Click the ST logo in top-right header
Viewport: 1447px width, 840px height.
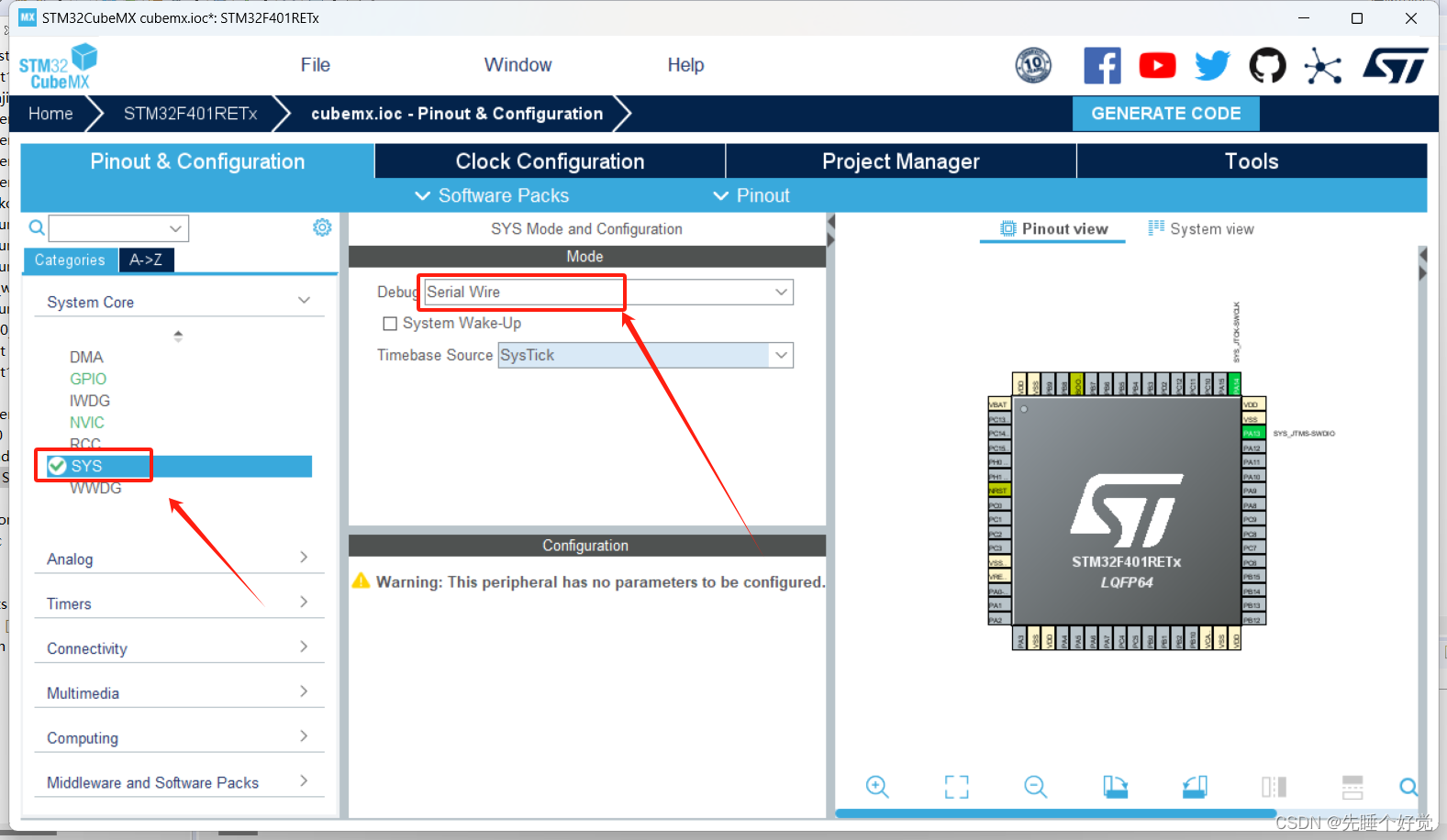(x=1395, y=65)
